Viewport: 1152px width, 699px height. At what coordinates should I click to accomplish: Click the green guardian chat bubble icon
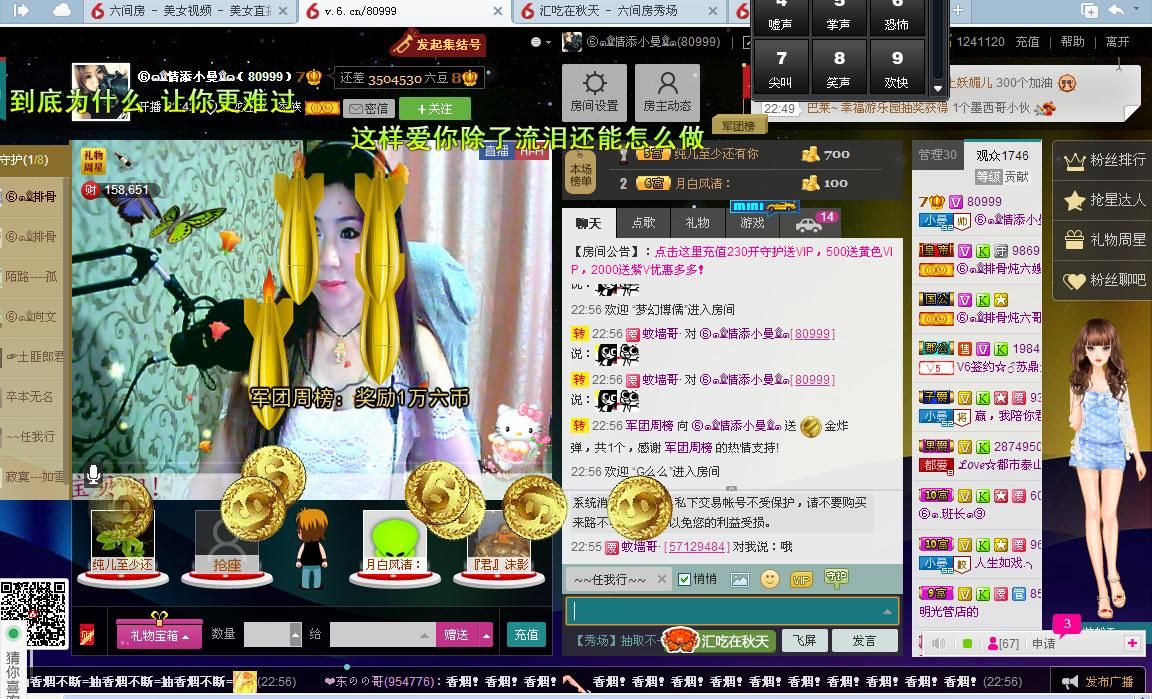(x=836, y=578)
